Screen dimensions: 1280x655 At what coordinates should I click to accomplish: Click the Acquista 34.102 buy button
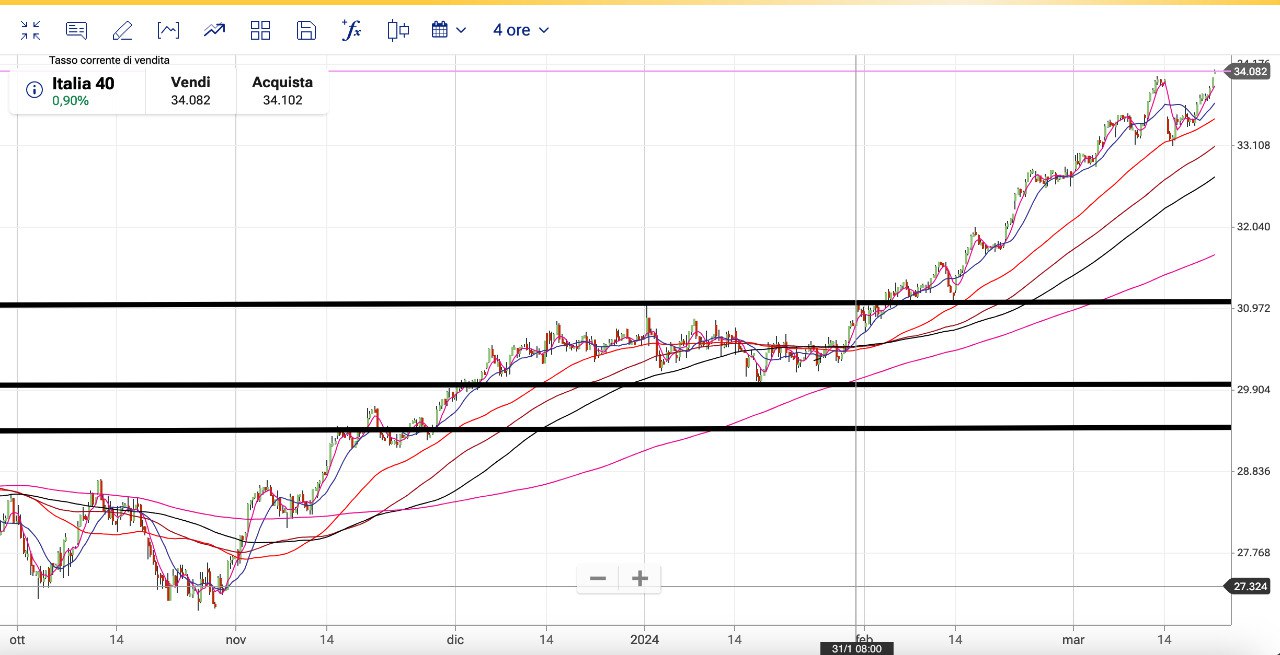coord(282,90)
